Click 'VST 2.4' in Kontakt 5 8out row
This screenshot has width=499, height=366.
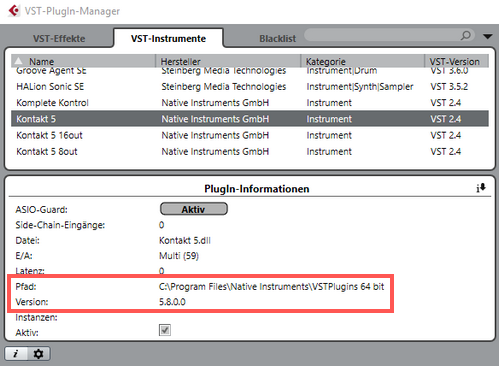(446, 151)
